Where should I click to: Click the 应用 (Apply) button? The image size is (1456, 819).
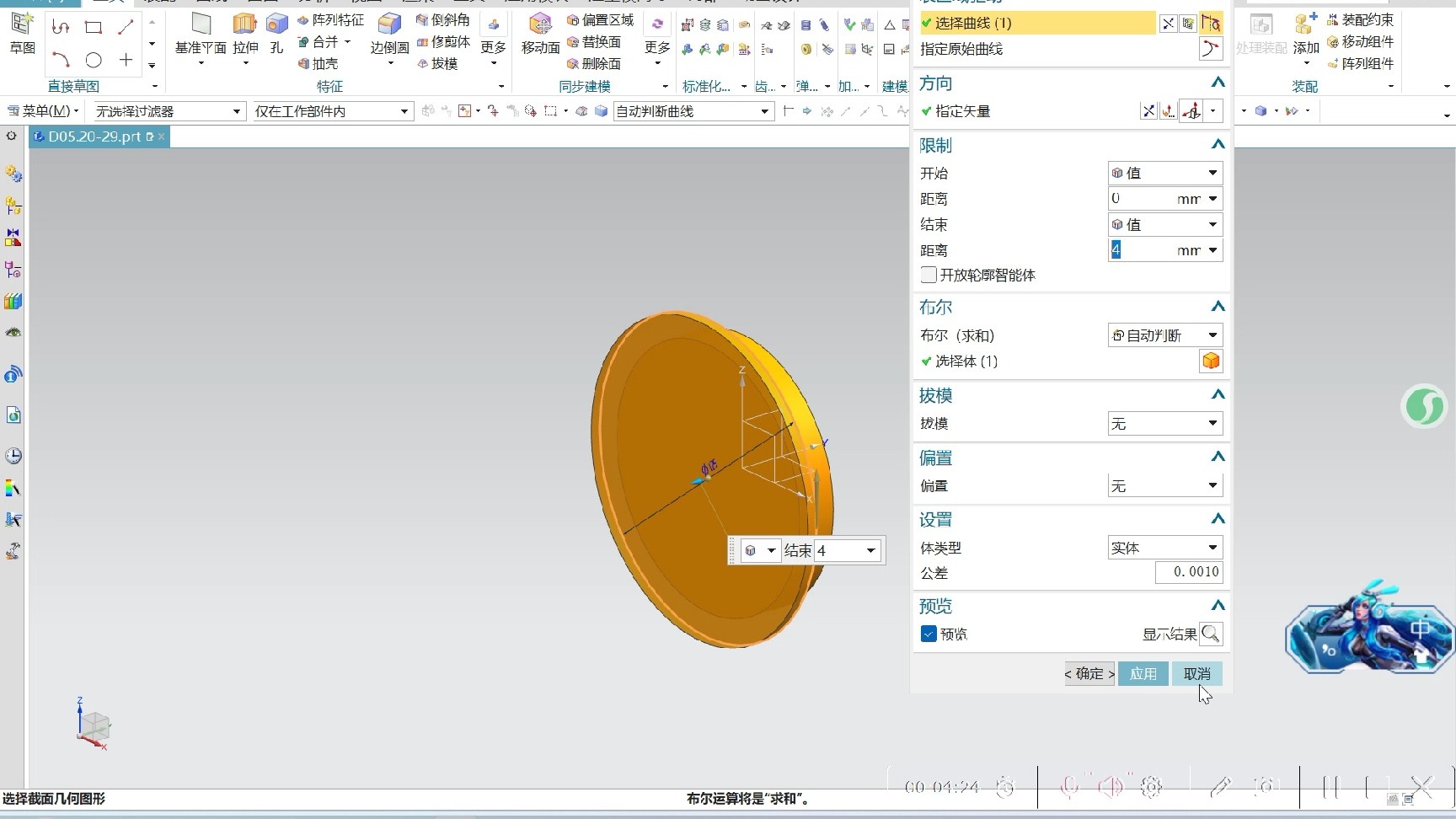(1143, 673)
